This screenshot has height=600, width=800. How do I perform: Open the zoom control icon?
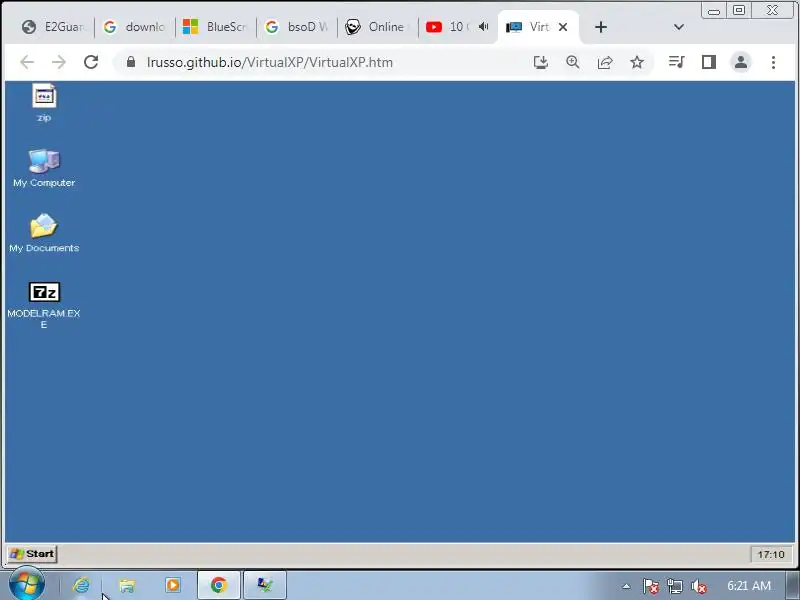point(573,62)
